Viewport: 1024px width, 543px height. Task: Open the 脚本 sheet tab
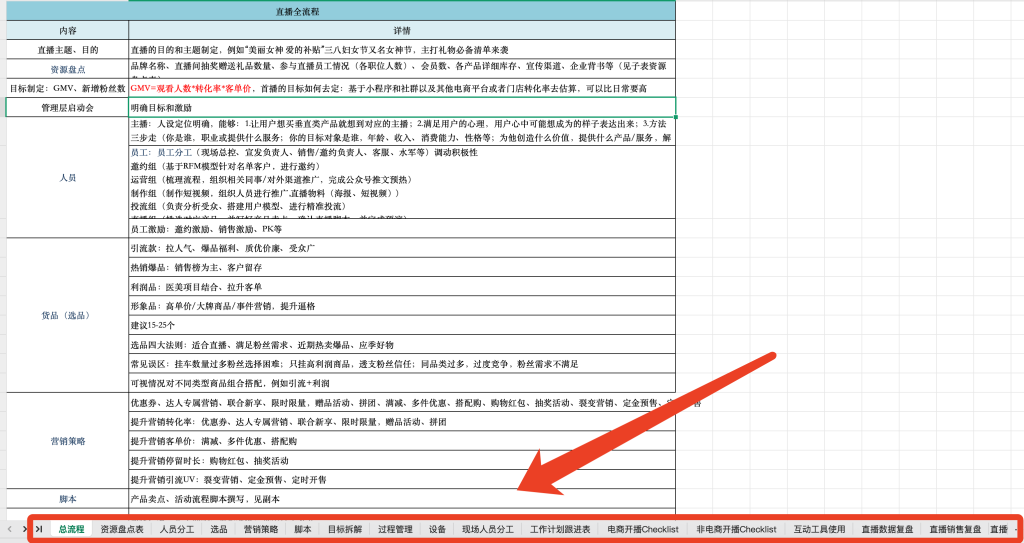pos(303,529)
